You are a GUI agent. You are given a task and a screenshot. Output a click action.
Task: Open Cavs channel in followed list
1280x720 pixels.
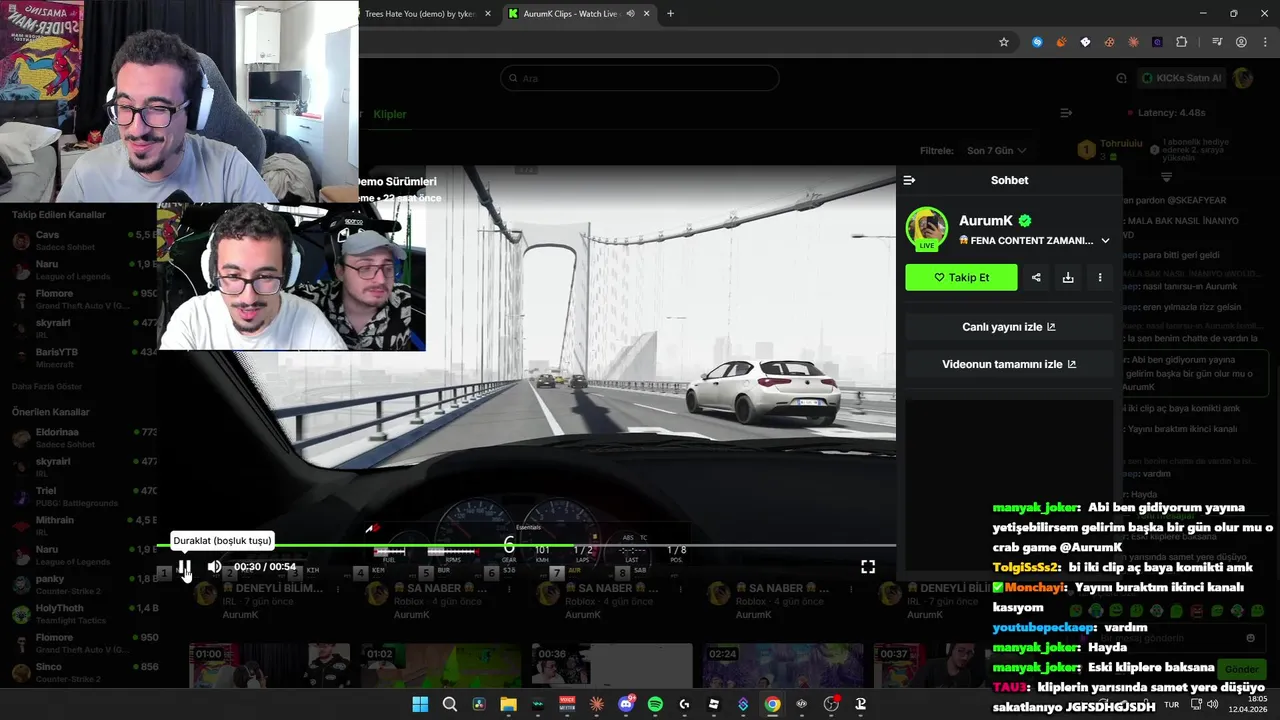tap(80, 240)
